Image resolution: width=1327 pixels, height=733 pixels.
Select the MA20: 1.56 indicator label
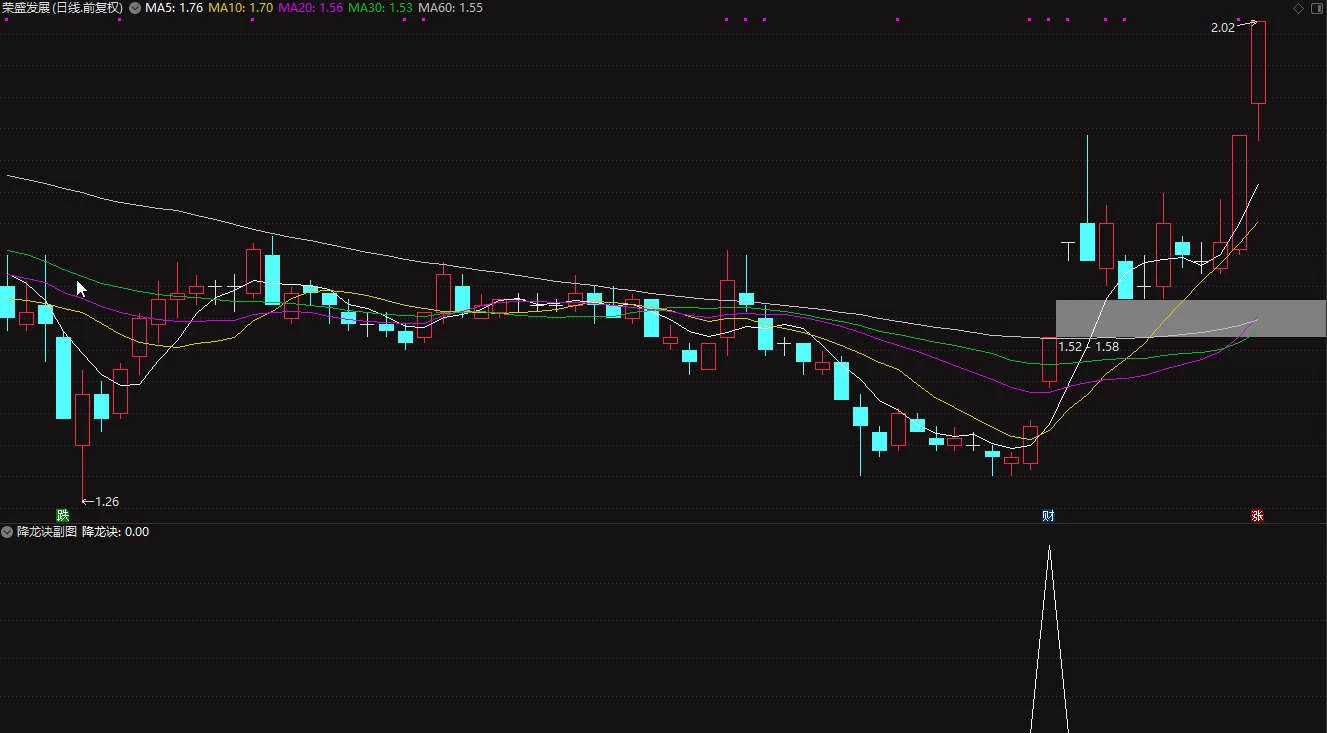click(x=311, y=8)
